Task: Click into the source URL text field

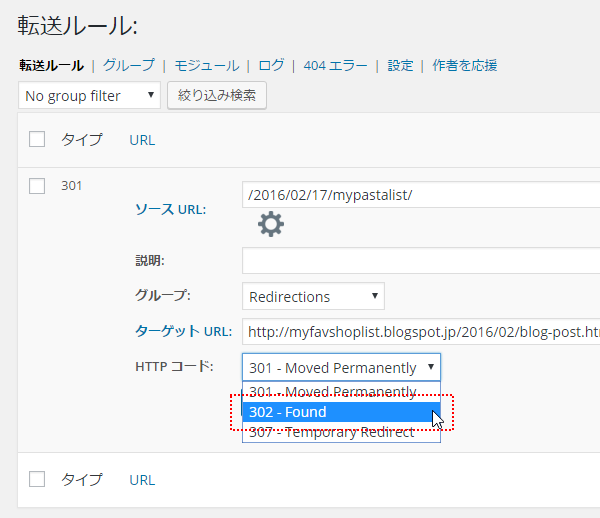Action: [x=420, y=194]
